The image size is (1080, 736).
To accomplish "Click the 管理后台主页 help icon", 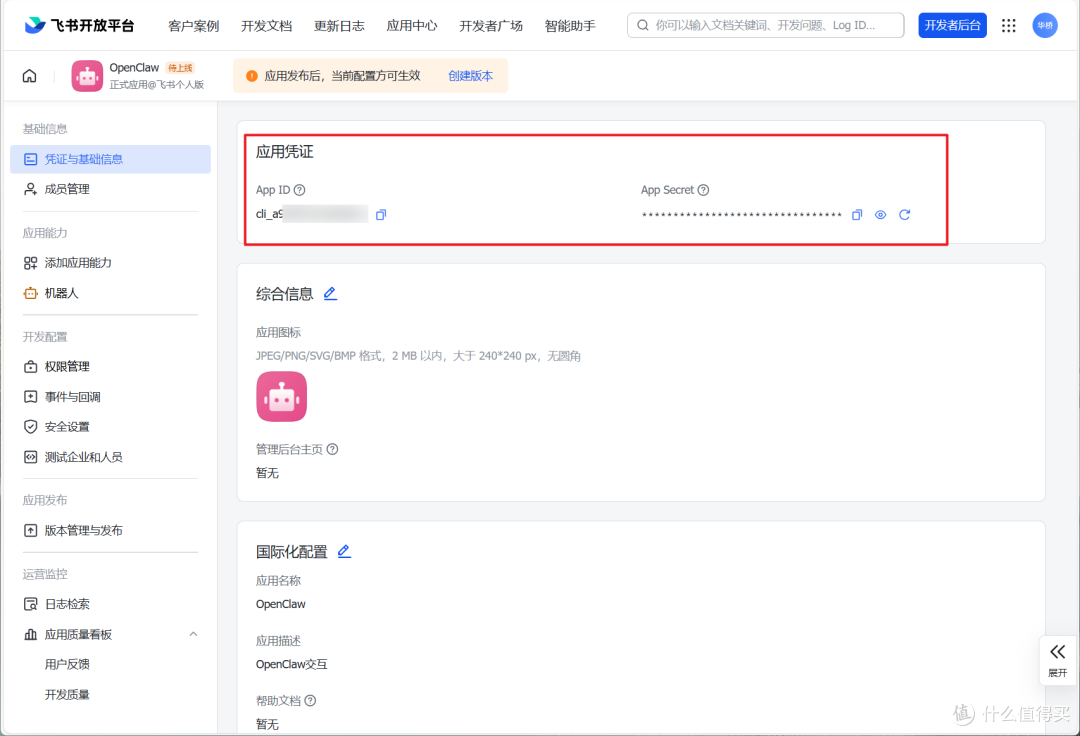I will tap(332, 449).
